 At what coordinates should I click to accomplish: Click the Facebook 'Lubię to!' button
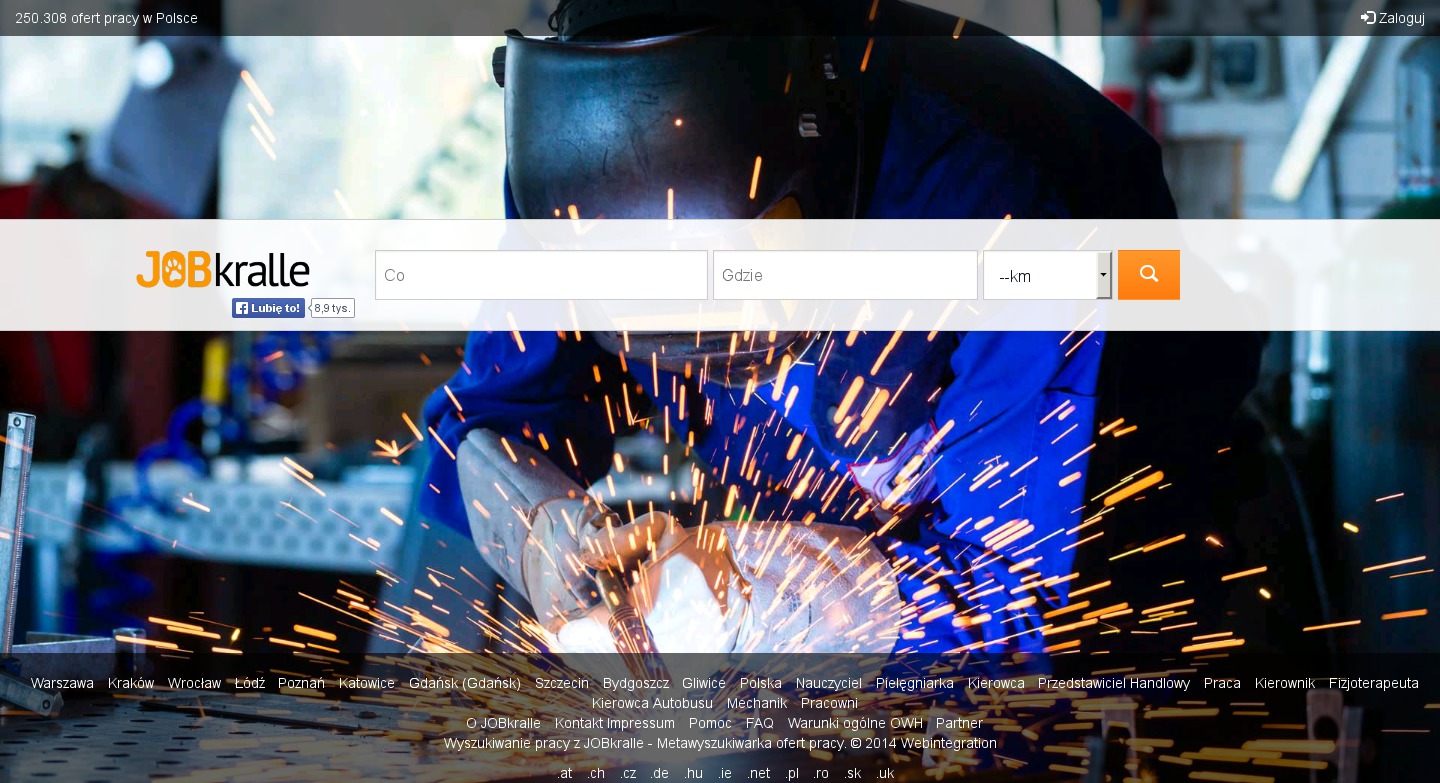click(268, 308)
